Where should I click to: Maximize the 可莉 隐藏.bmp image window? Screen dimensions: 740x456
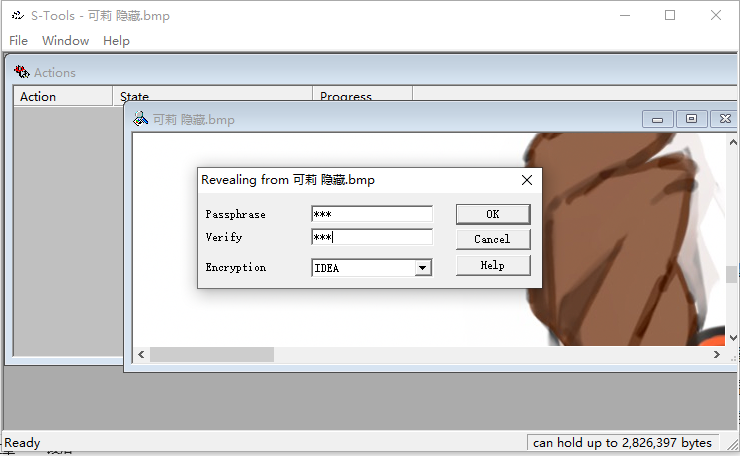[x=691, y=119]
